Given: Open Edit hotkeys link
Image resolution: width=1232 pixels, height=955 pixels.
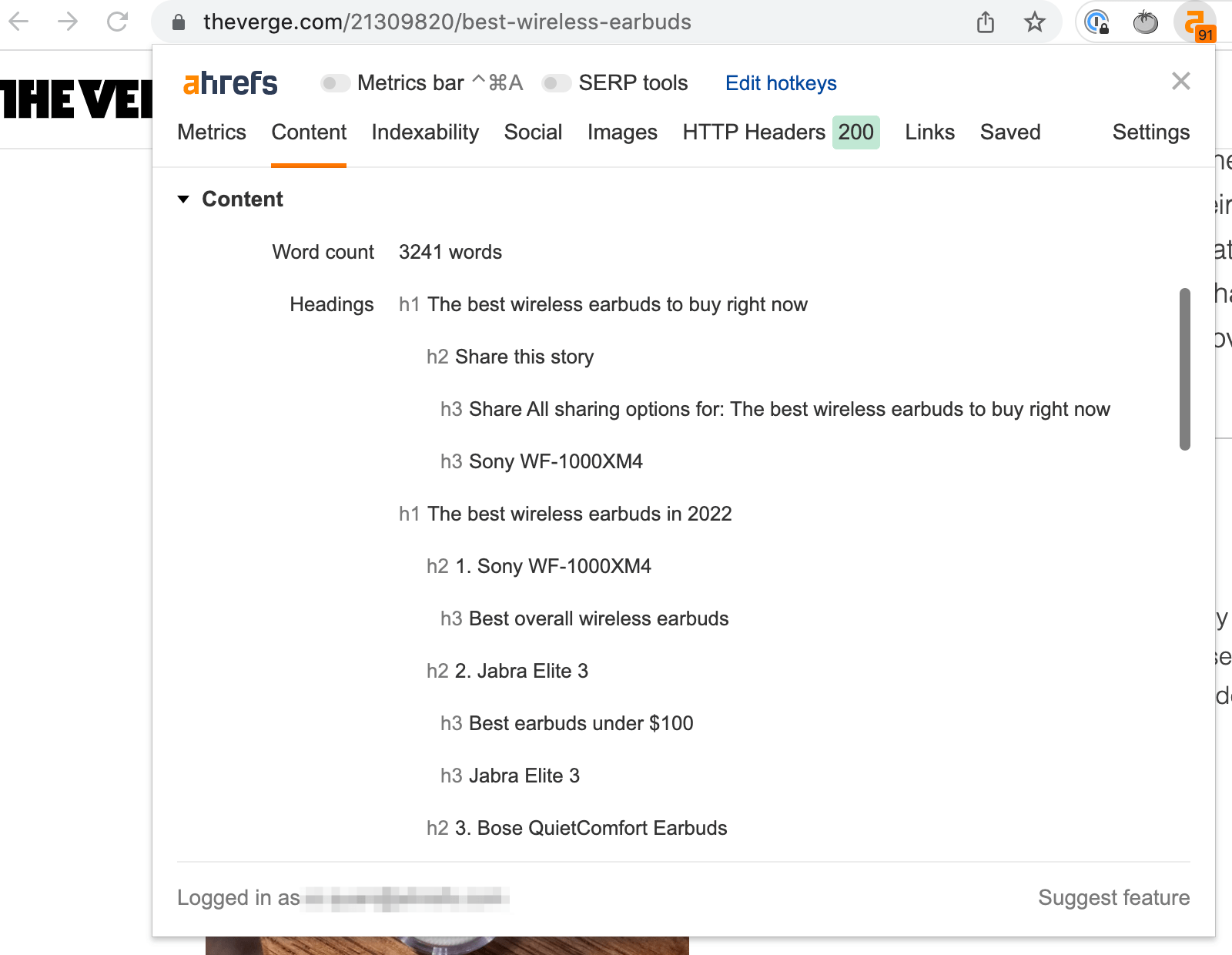Looking at the screenshot, I should pyautogui.click(x=781, y=83).
